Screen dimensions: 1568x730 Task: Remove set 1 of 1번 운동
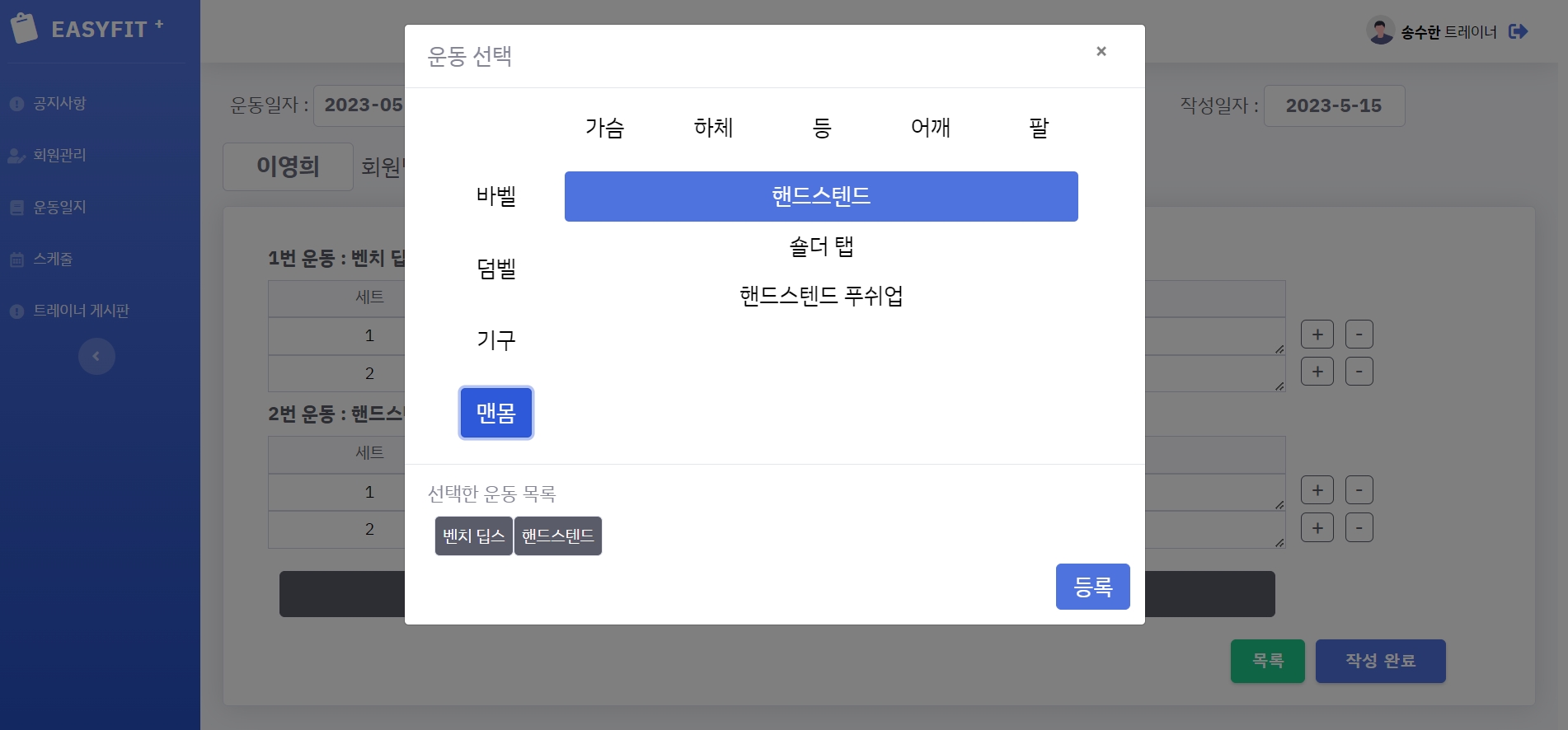pyautogui.click(x=1359, y=335)
